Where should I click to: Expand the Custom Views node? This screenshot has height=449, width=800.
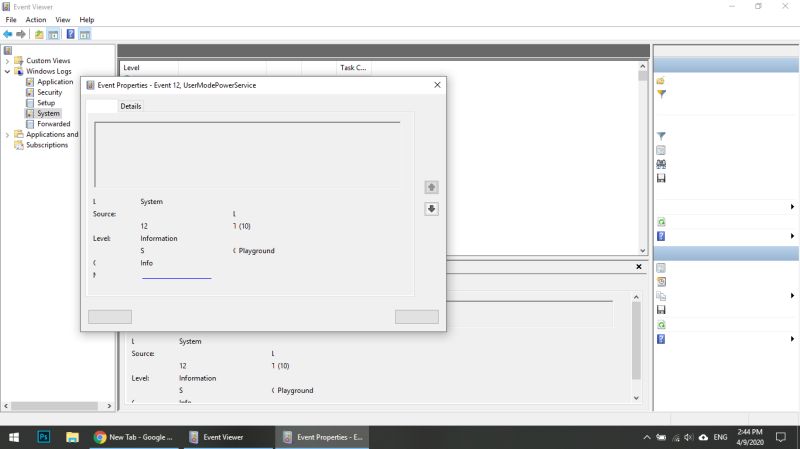7,61
